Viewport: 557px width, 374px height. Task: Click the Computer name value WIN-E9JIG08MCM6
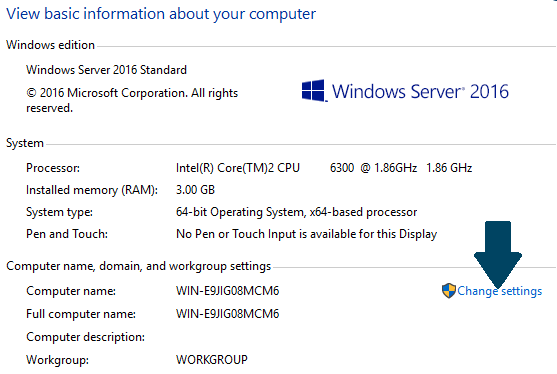coord(227,291)
